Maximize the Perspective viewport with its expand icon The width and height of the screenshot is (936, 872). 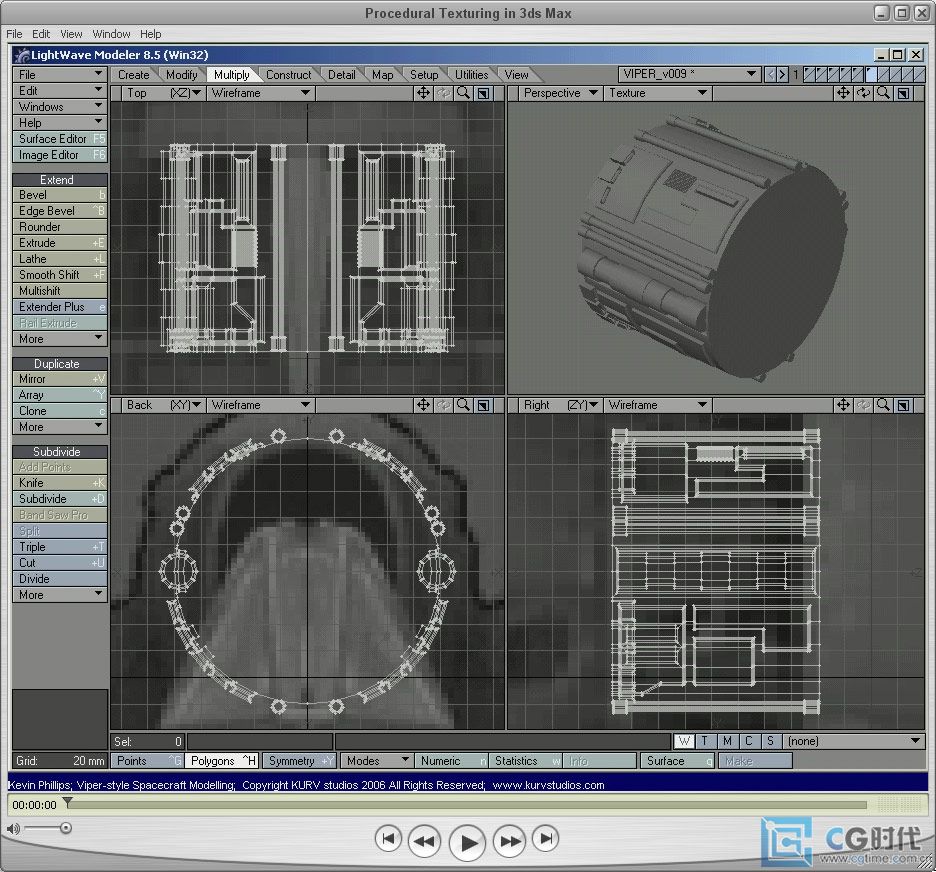pos(904,93)
